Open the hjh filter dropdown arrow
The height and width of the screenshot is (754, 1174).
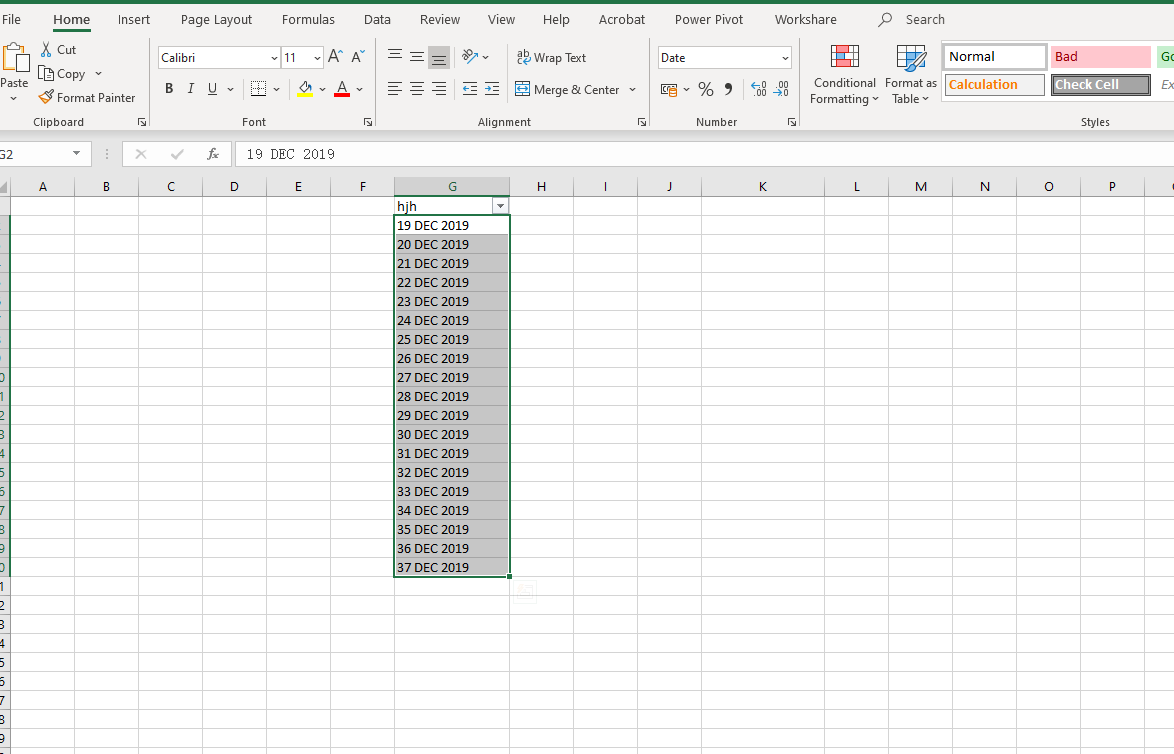point(500,206)
